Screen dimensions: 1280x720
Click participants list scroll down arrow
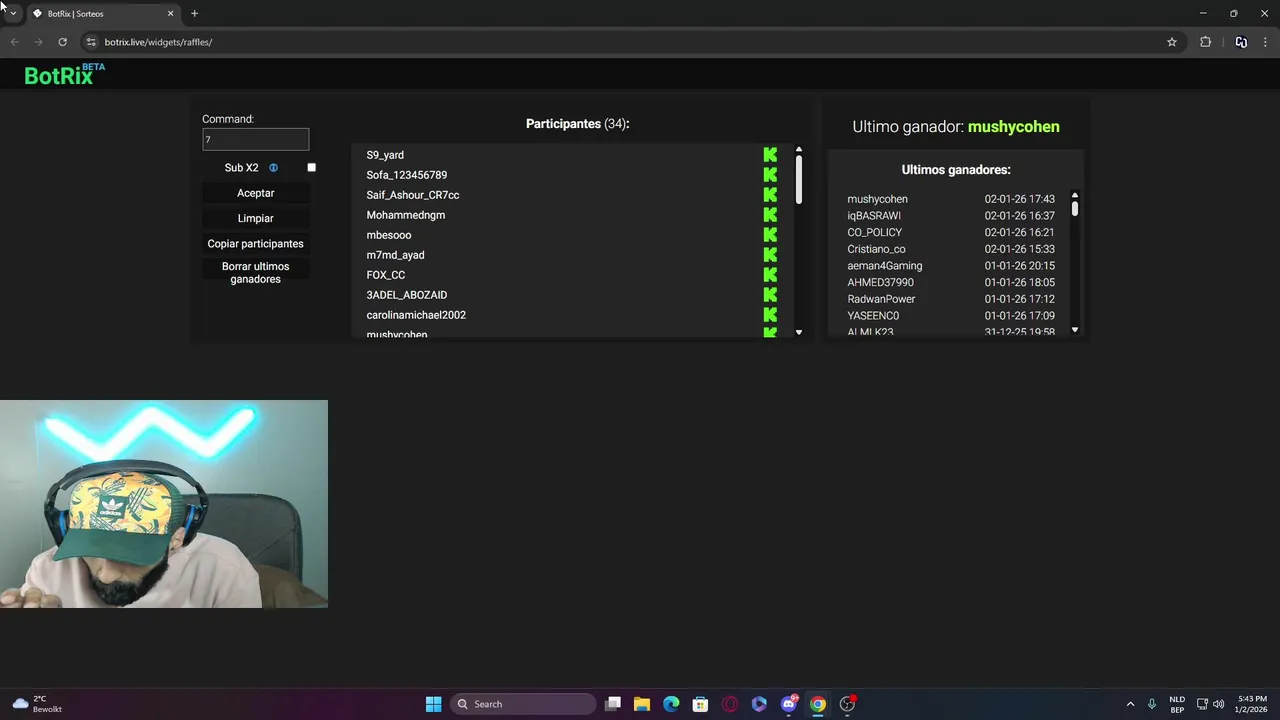click(798, 332)
